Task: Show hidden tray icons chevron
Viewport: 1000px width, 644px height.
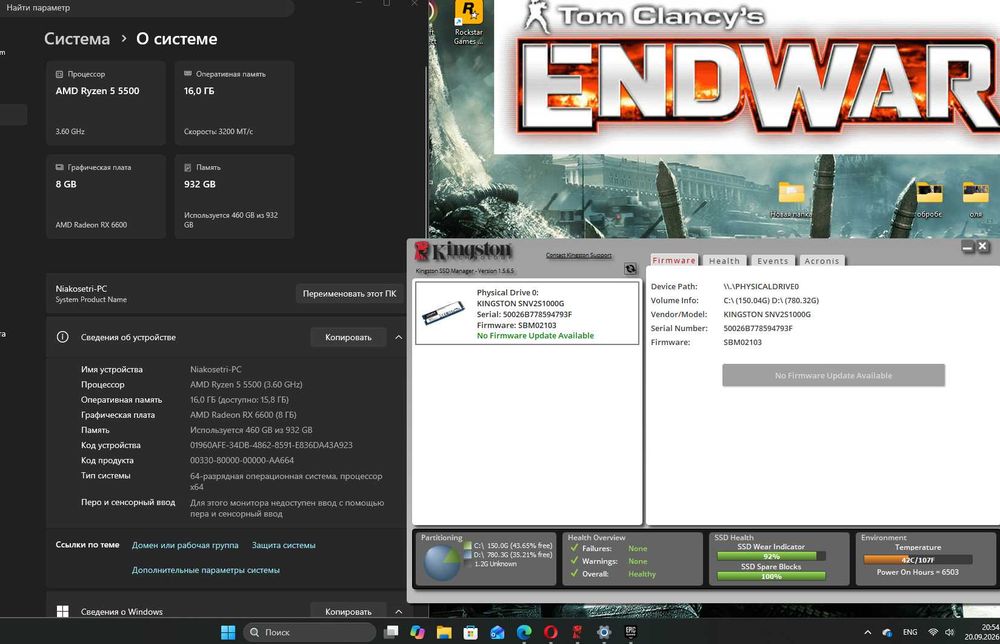Action: tap(867, 633)
